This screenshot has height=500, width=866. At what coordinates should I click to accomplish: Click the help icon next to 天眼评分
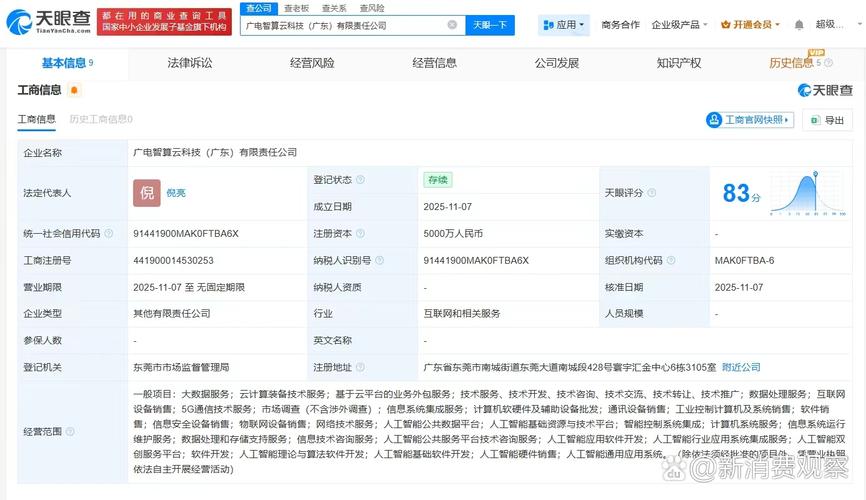pyautogui.click(x=652, y=193)
